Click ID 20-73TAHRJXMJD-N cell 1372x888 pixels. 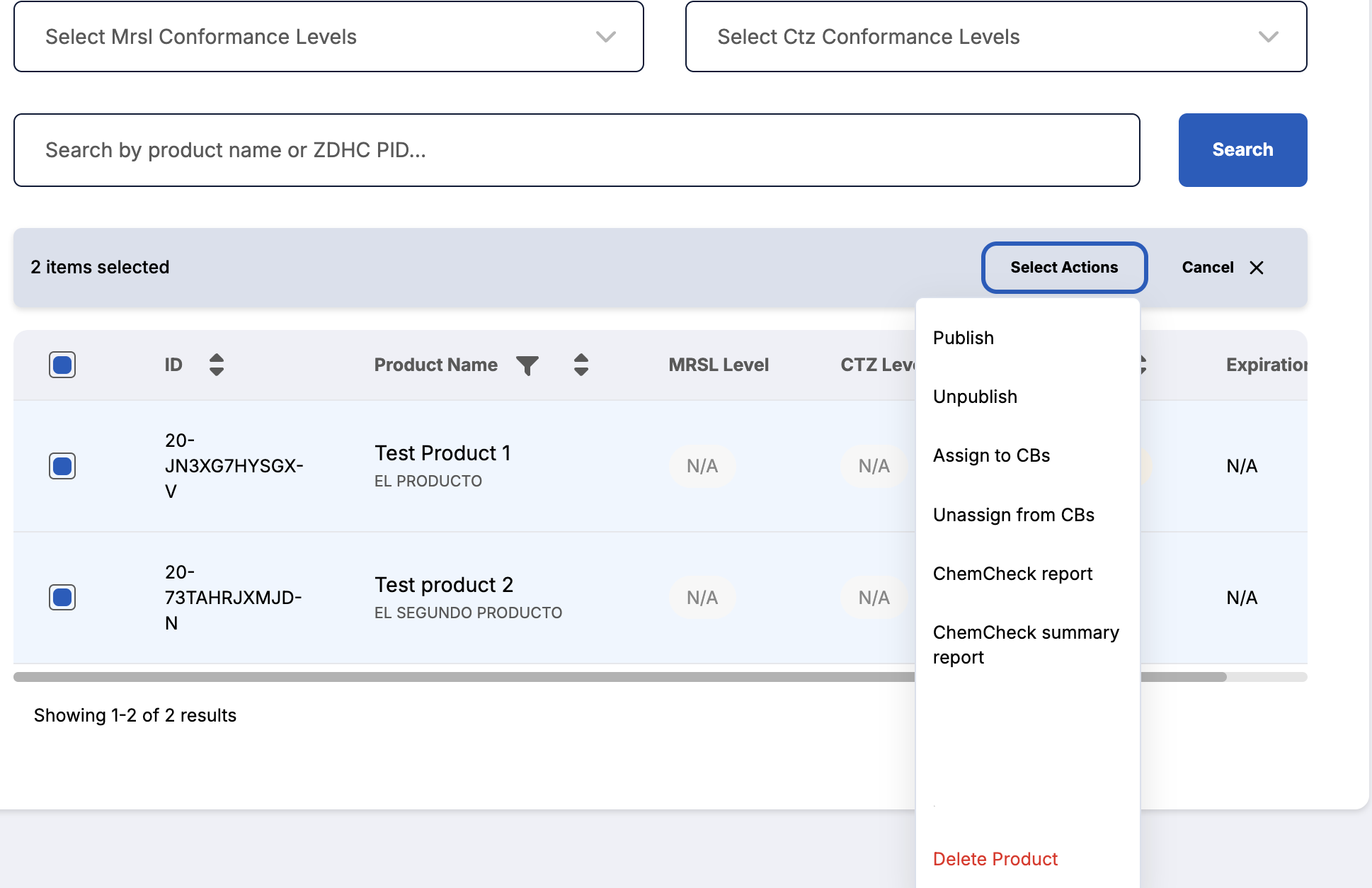[233, 598]
